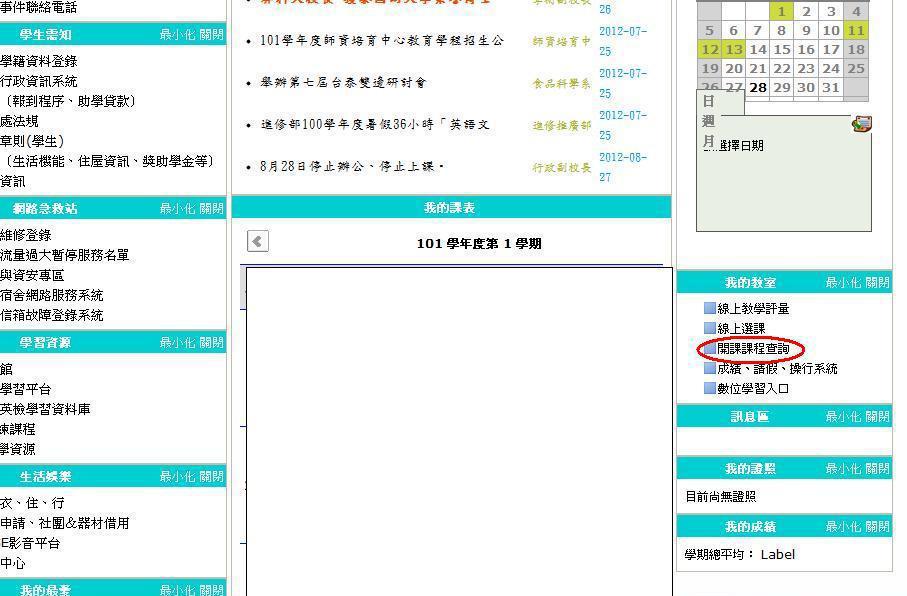
Task: Click the 目前尚無證照 text
Action: tap(721, 496)
